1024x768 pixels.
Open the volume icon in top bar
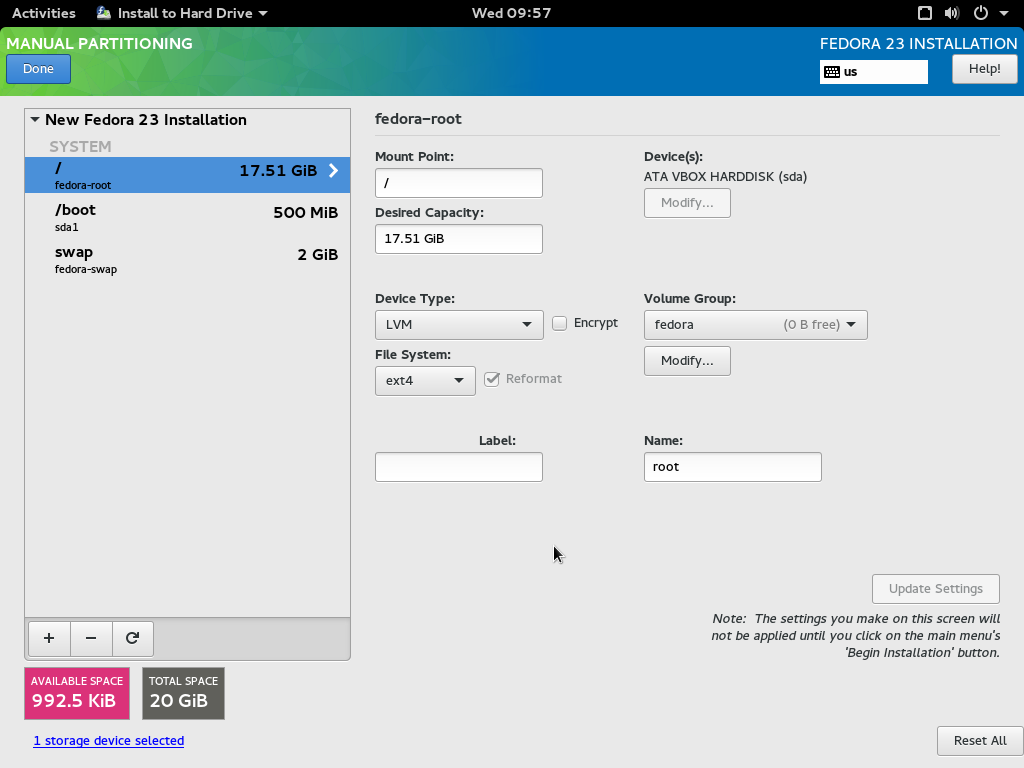[951, 13]
